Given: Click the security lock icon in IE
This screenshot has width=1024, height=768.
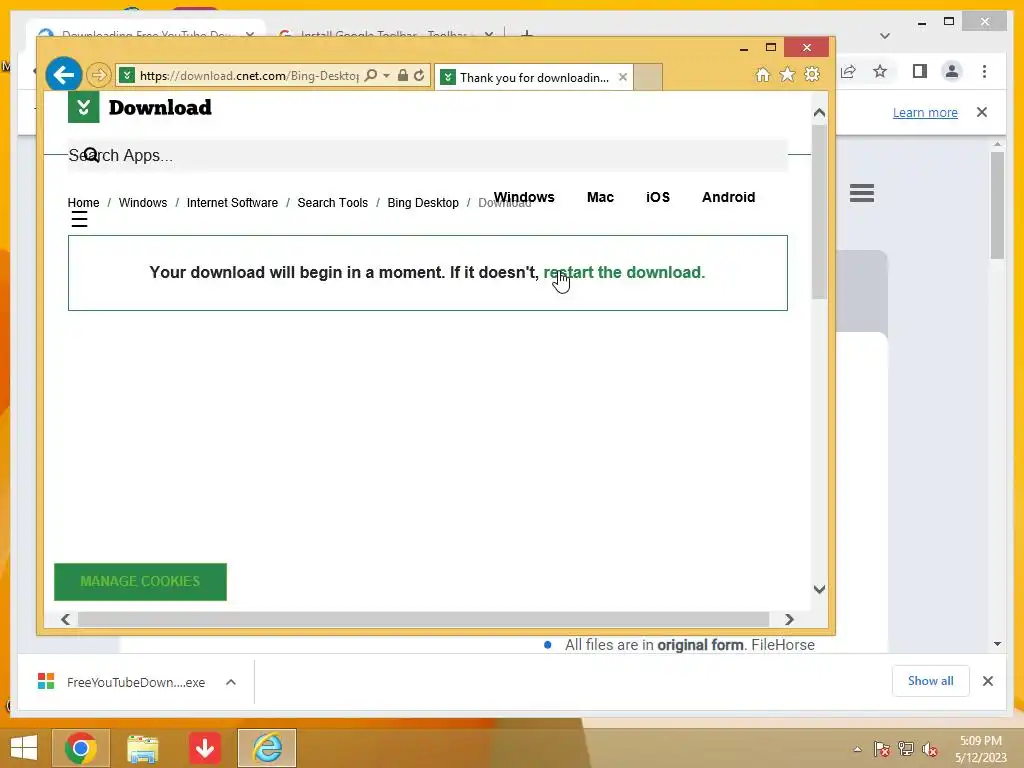Looking at the screenshot, I should coord(402,75).
